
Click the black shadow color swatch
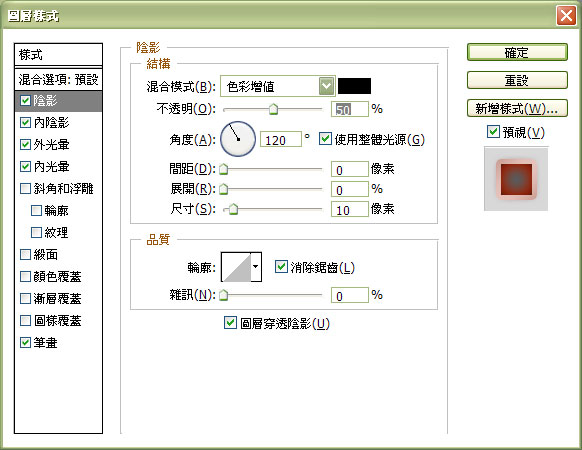(x=354, y=86)
